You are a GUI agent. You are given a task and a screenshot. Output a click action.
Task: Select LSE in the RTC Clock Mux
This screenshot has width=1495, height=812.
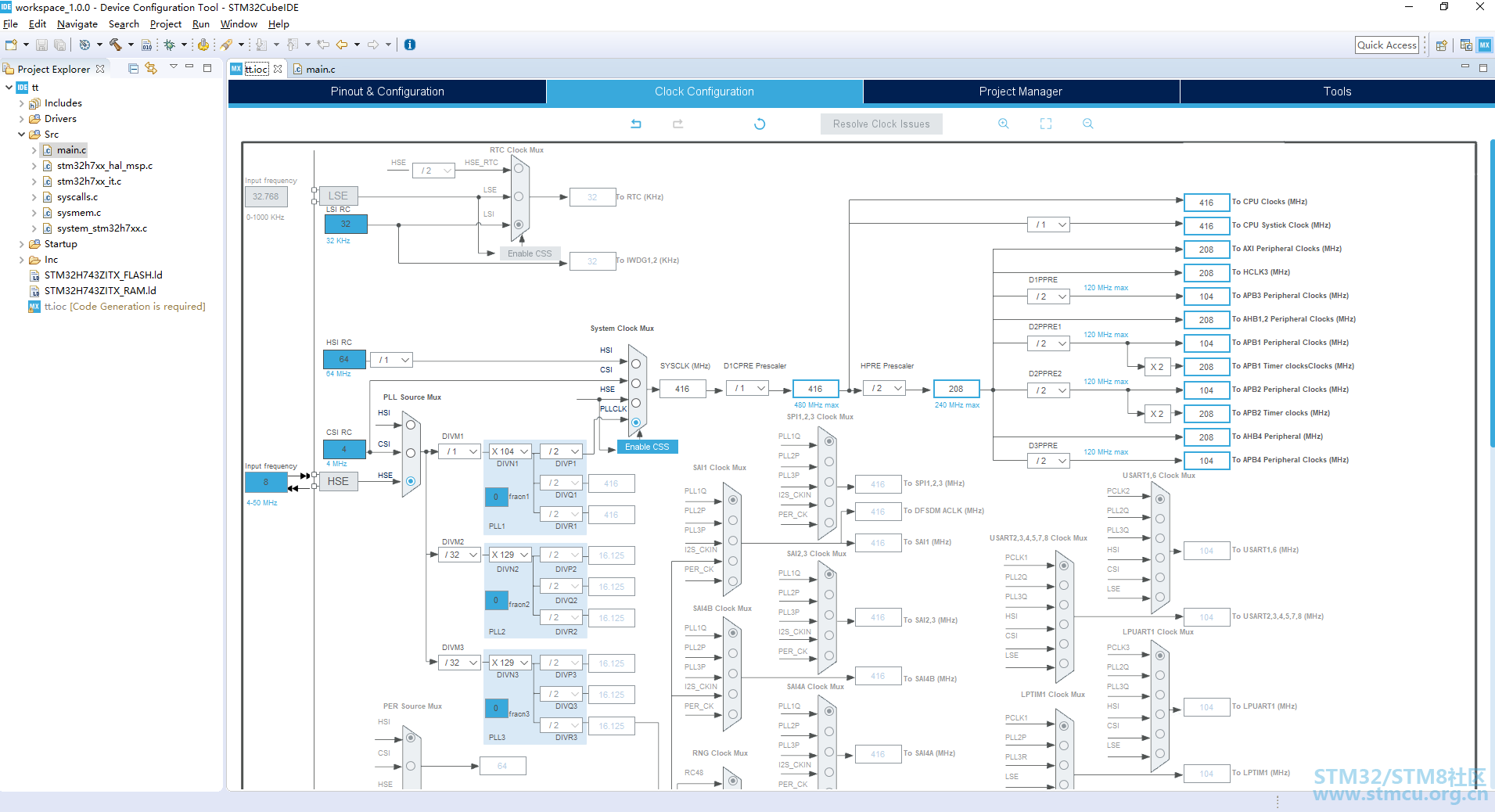click(x=519, y=196)
